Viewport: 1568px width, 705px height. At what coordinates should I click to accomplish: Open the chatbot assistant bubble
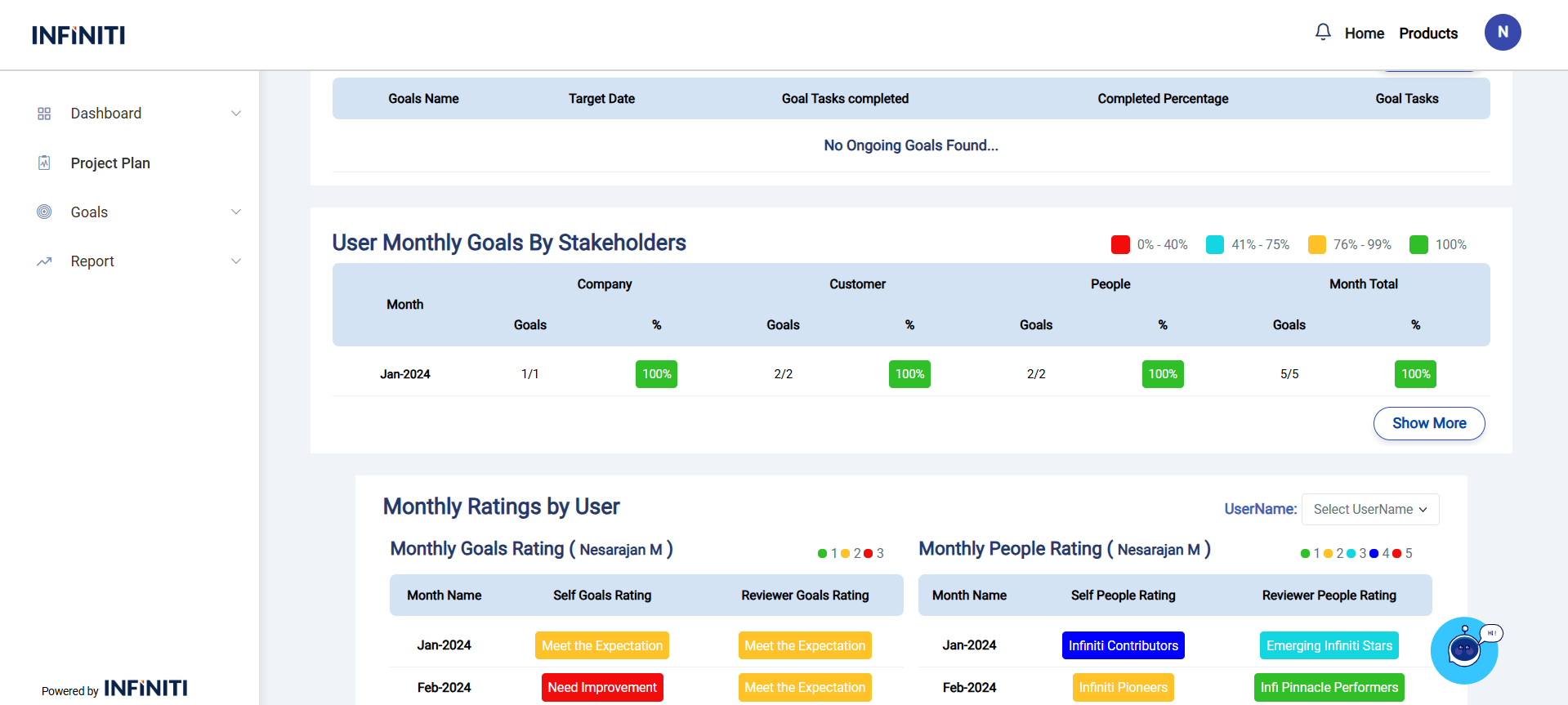tap(1463, 650)
